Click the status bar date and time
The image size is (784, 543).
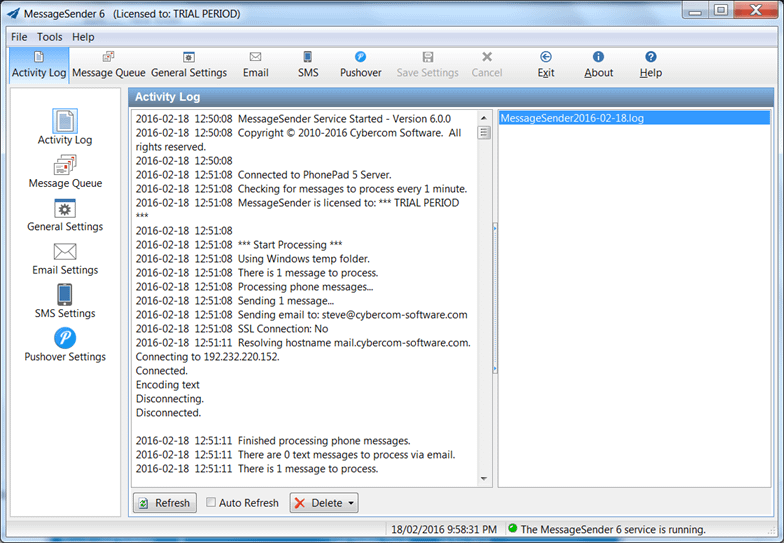(444, 529)
